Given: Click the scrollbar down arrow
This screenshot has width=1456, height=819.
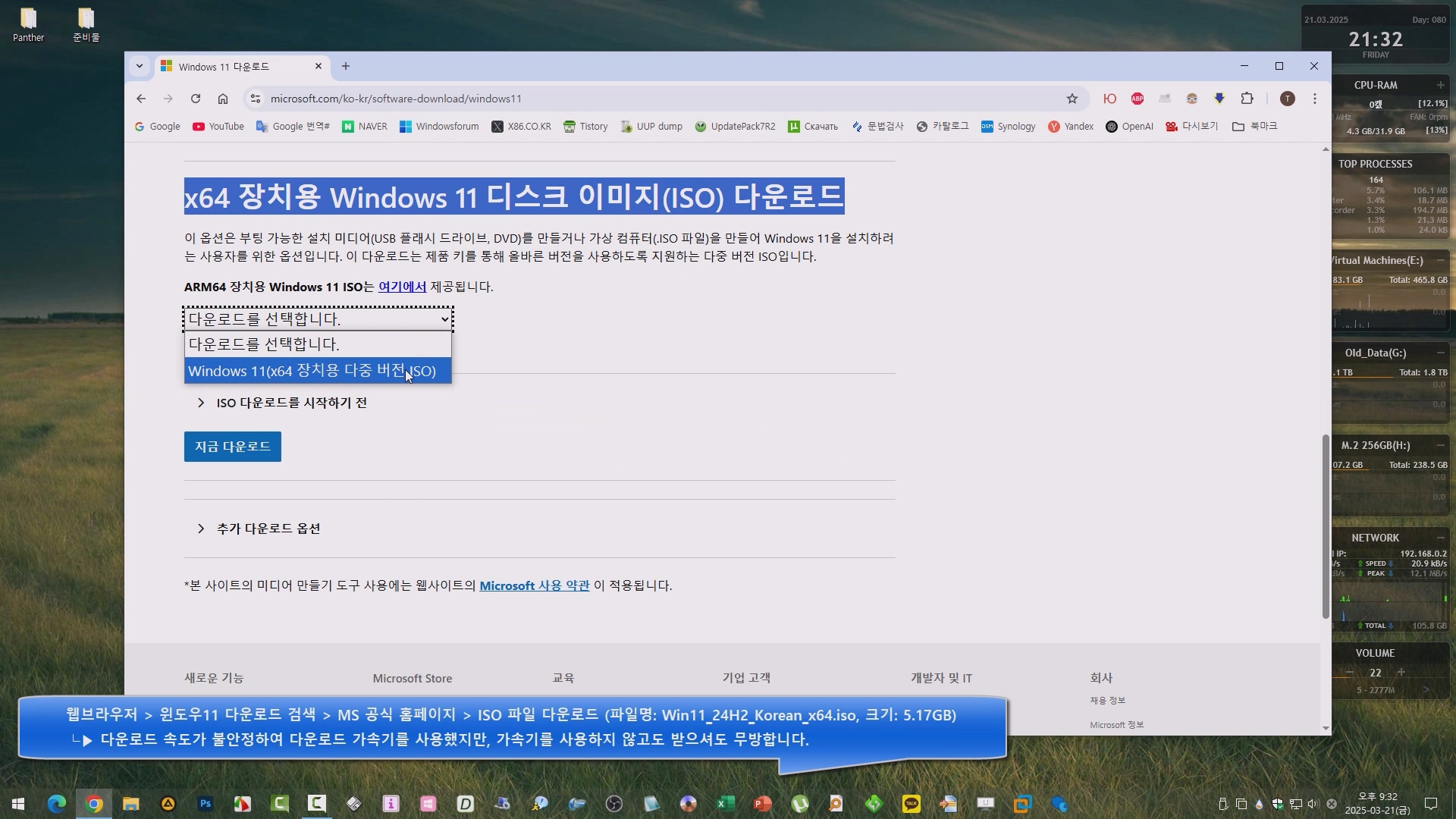Looking at the screenshot, I should tap(1326, 728).
